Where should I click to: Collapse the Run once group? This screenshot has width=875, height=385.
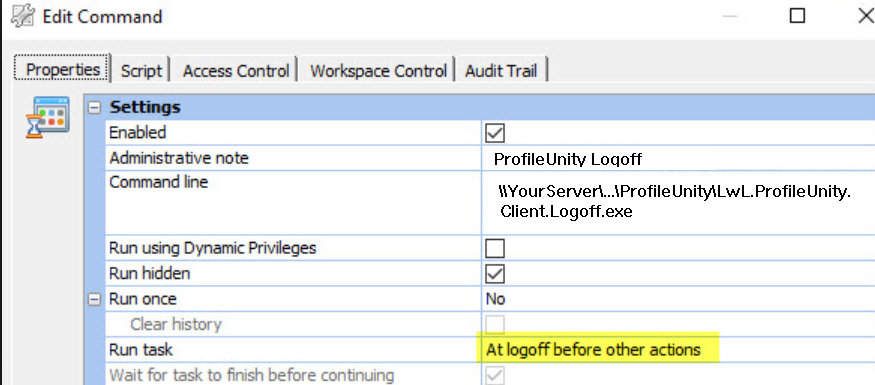point(94,299)
